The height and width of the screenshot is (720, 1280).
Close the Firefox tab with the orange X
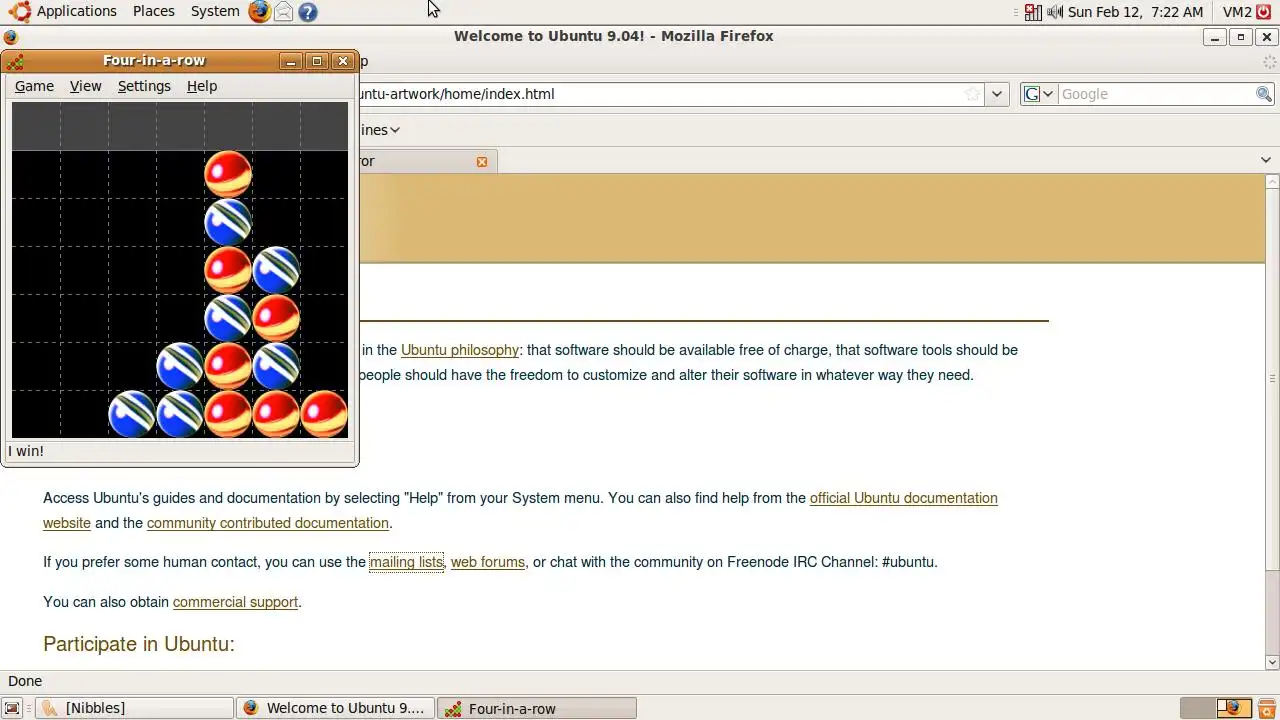[x=482, y=161]
